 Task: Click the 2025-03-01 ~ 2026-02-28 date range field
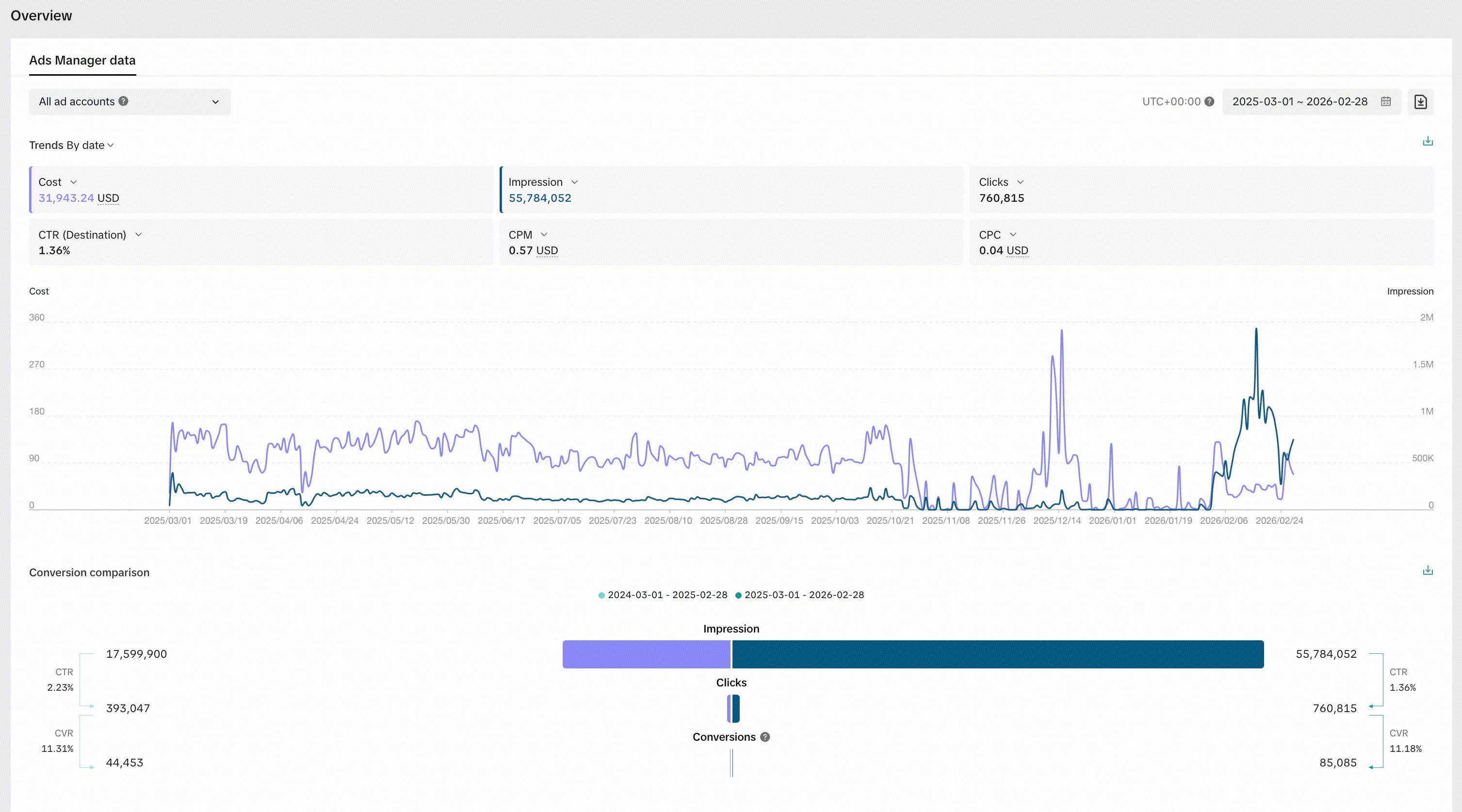point(1300,101)
